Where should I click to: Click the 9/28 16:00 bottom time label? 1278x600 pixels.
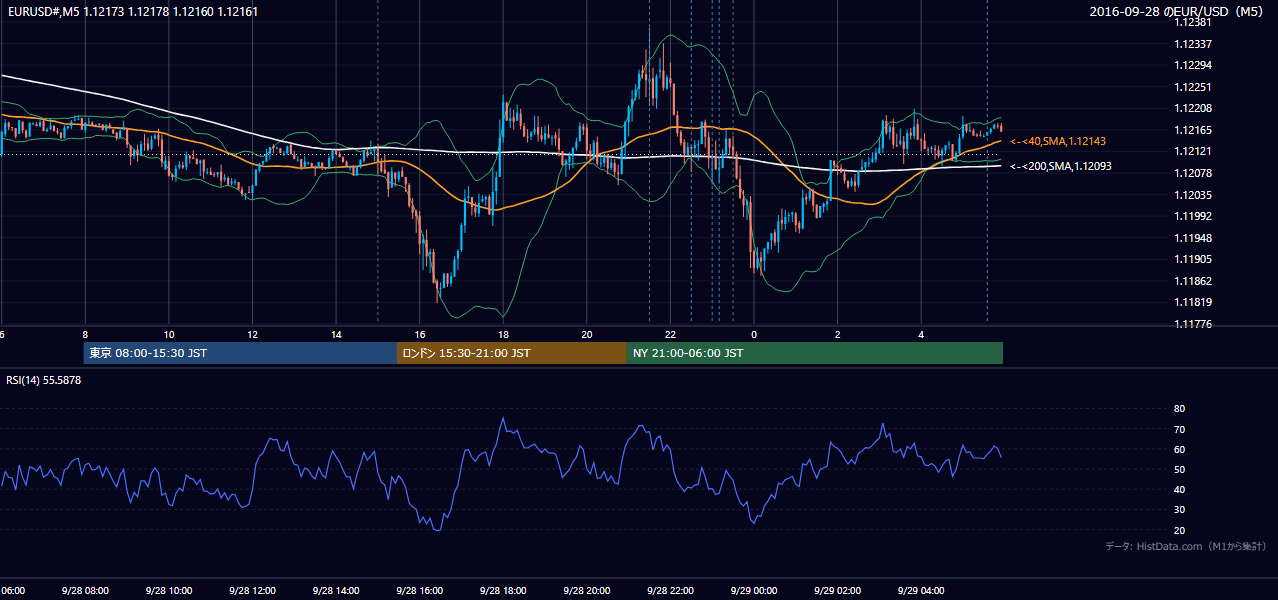(418, 591)
